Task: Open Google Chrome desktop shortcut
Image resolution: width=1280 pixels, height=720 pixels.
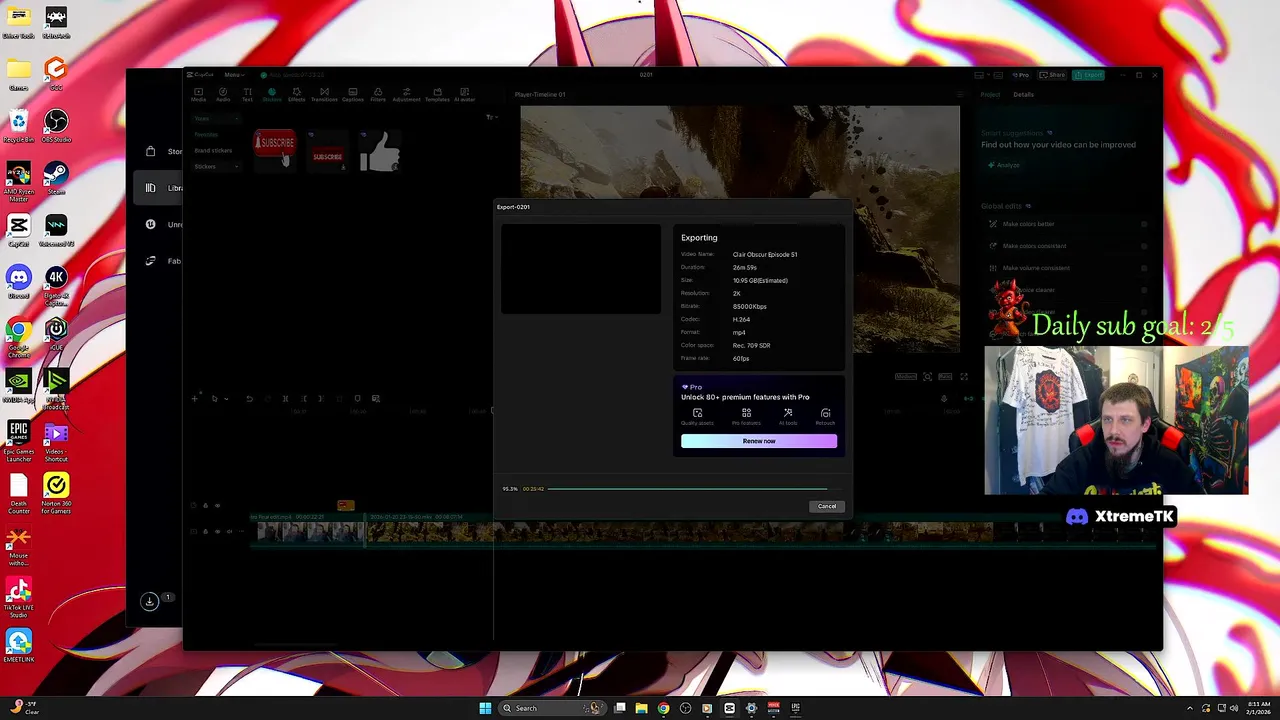Action: coord(18,338)
